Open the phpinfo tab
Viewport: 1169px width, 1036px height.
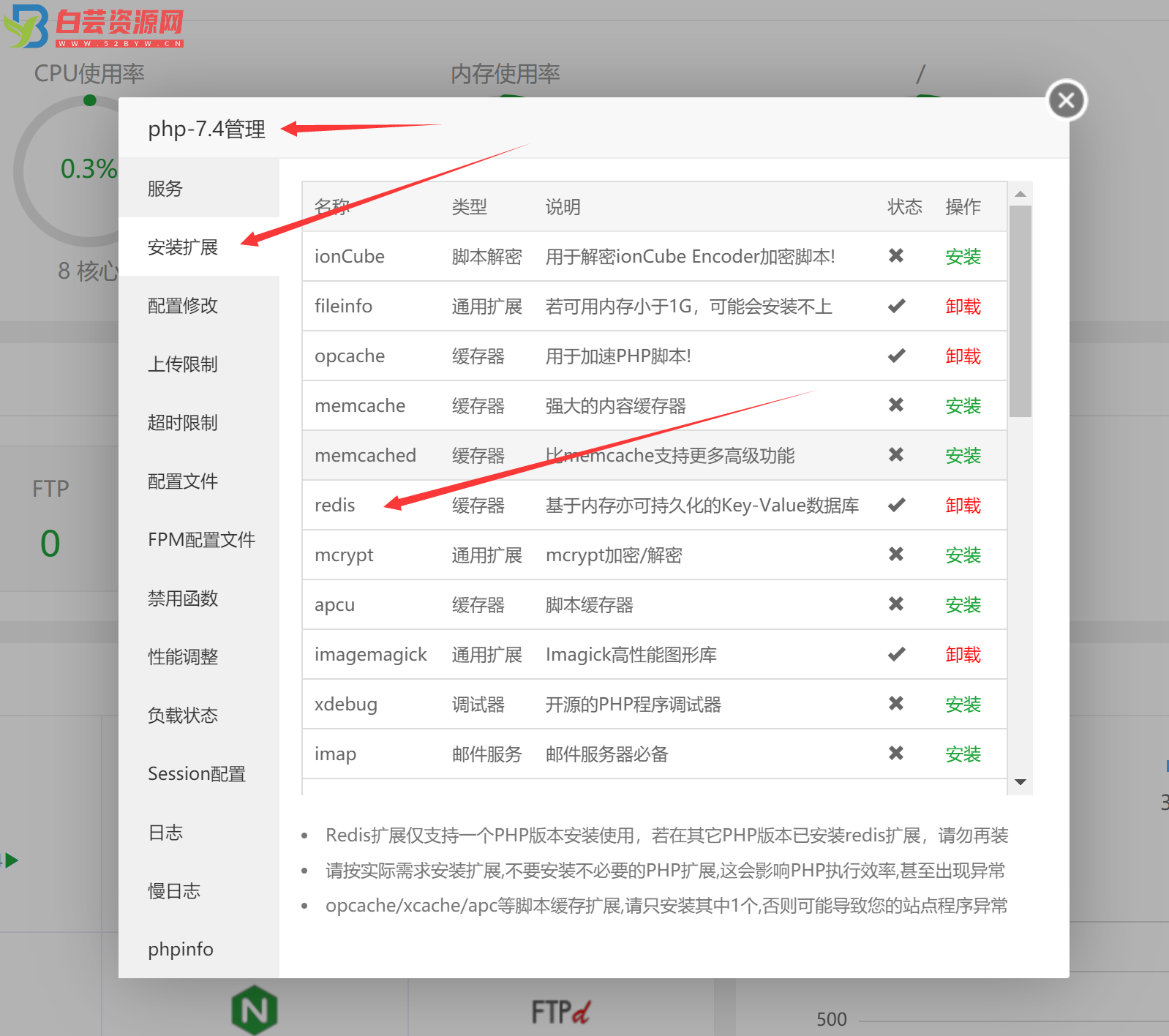click(x=199, y=949)
